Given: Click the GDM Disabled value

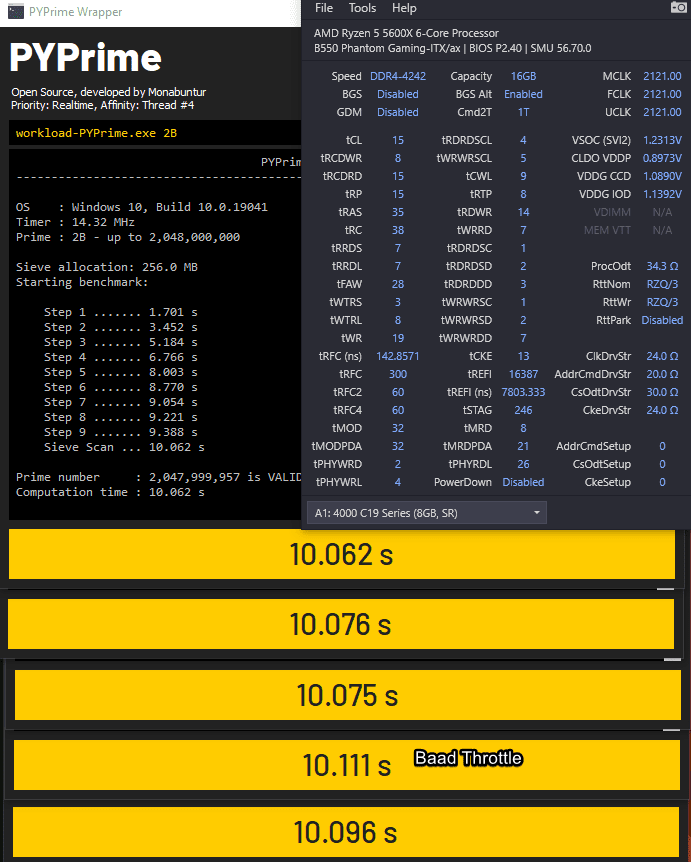Looking at the screenshot, I should (397, 112).
